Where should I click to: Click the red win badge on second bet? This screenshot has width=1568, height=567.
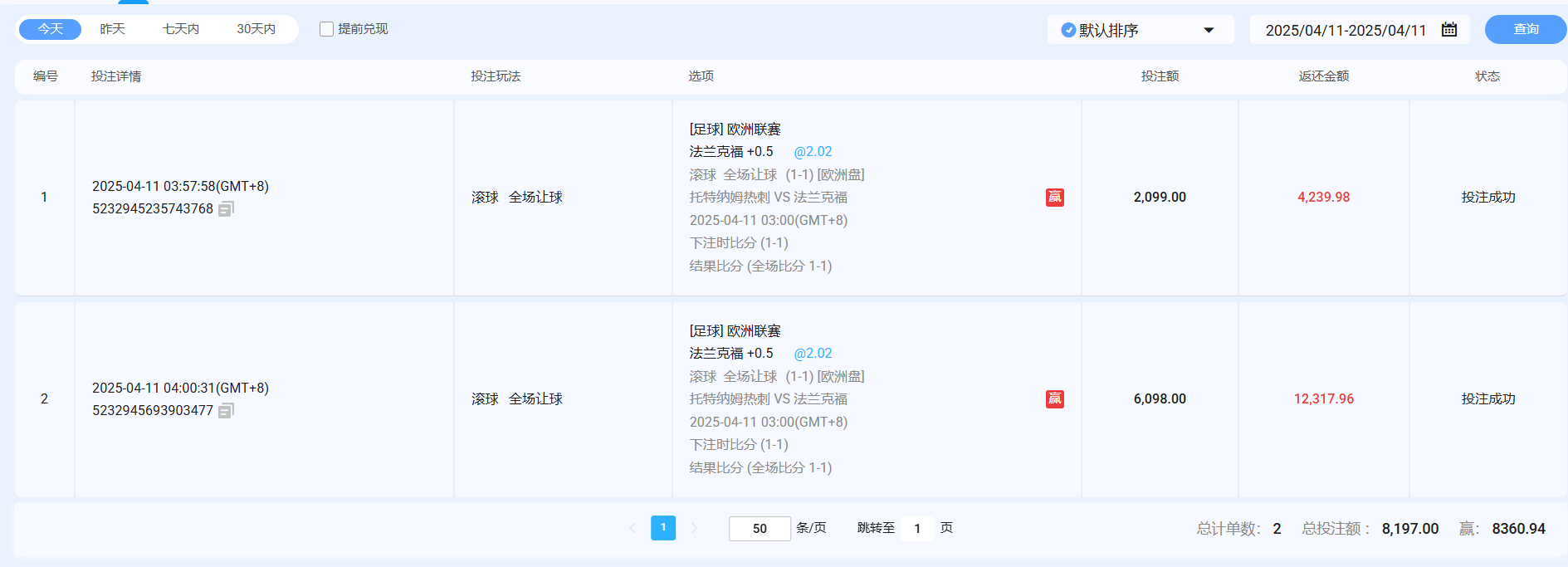tap(1054, 399)
